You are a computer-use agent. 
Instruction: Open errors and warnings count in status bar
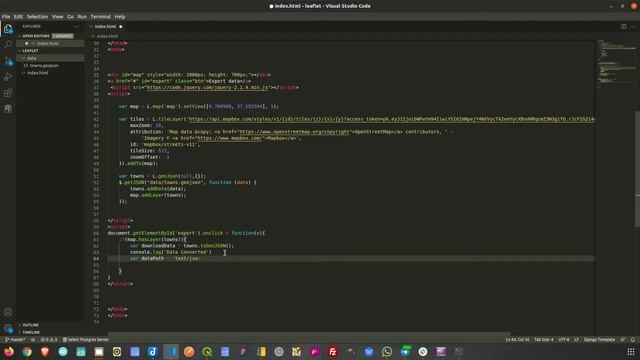pos(49,339)
